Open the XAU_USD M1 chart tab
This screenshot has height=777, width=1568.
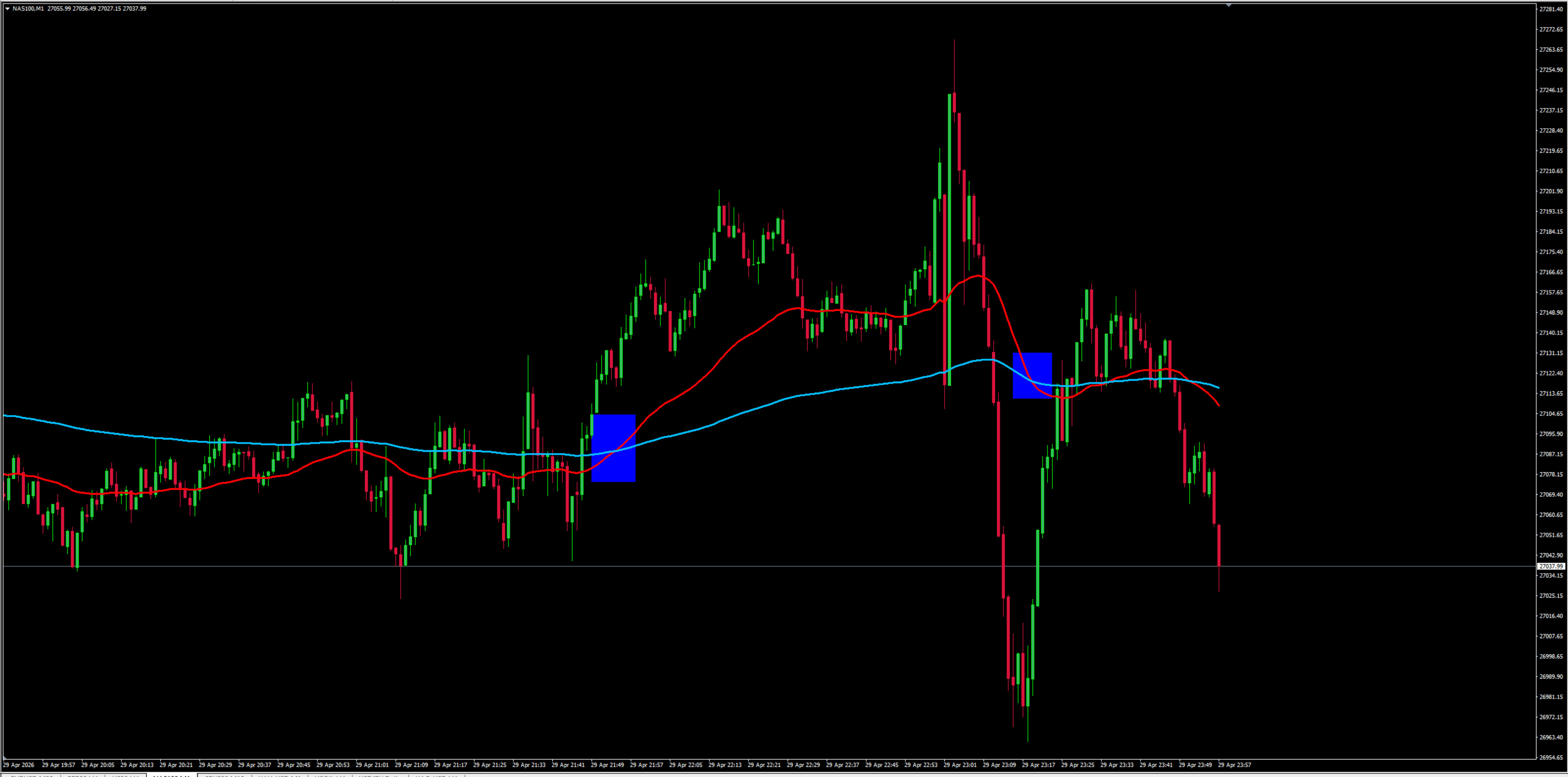[x=280, y=776]
